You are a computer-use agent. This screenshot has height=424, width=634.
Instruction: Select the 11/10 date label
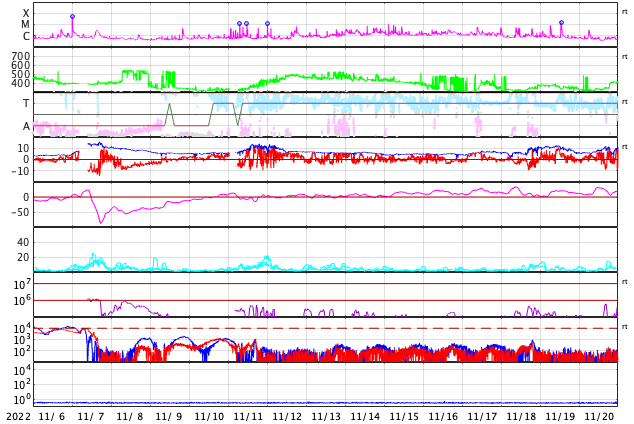[x=209, y=416]
